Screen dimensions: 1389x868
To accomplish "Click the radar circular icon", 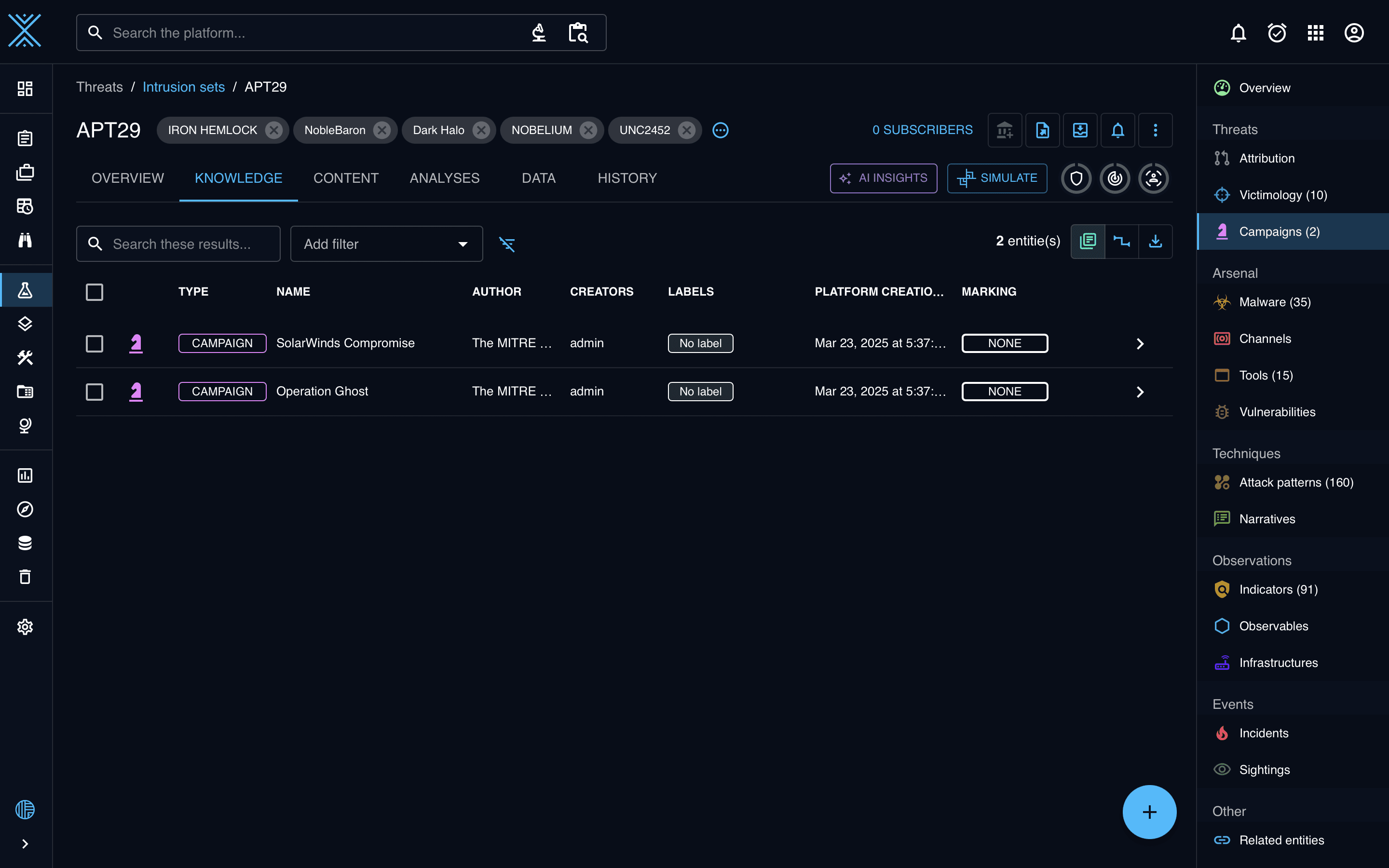I will 1115,178.
